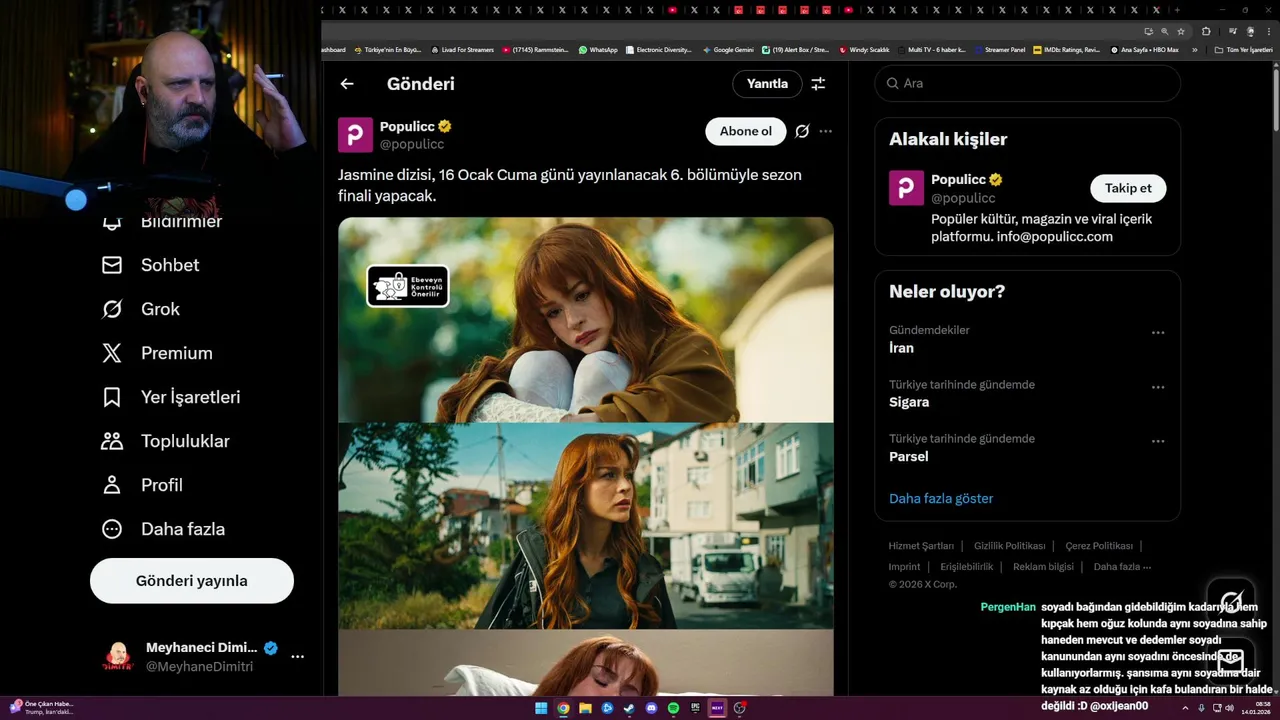The height and width of the screenshot is (720, 1280).
Task: Click the X Premium icon in sidebar
Action: [x=112, y=353]
